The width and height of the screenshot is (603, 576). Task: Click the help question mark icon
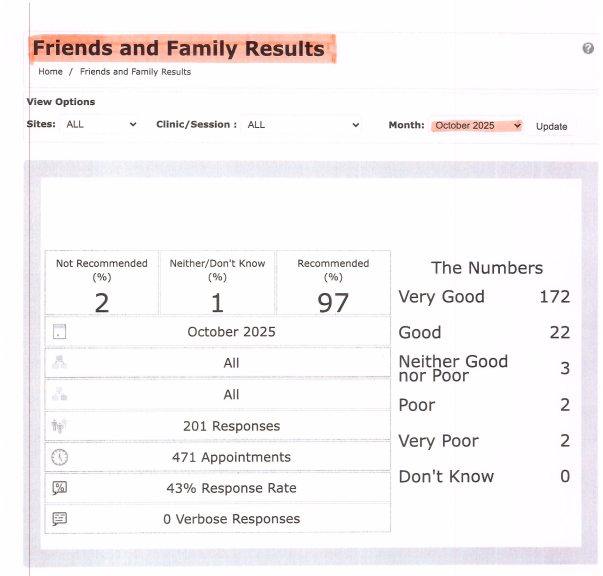tap(588, 49)
